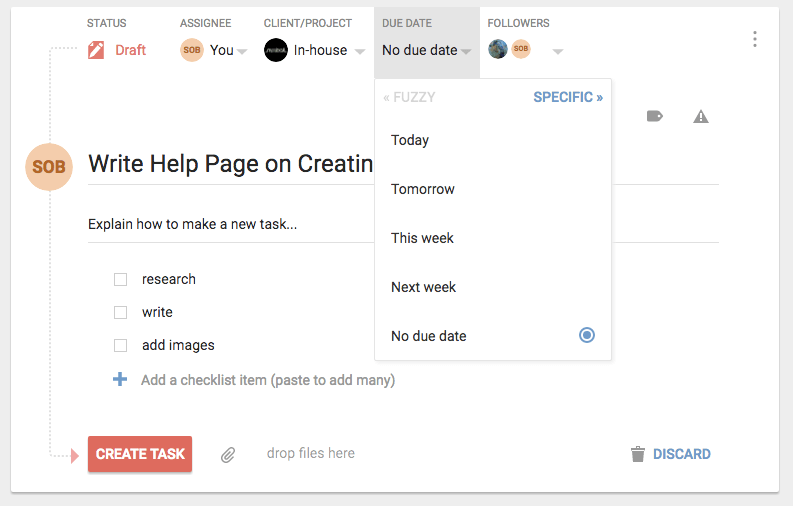Check the research checklist box
The width and height of the screenshot is (793, 506).
coord(120,280)
